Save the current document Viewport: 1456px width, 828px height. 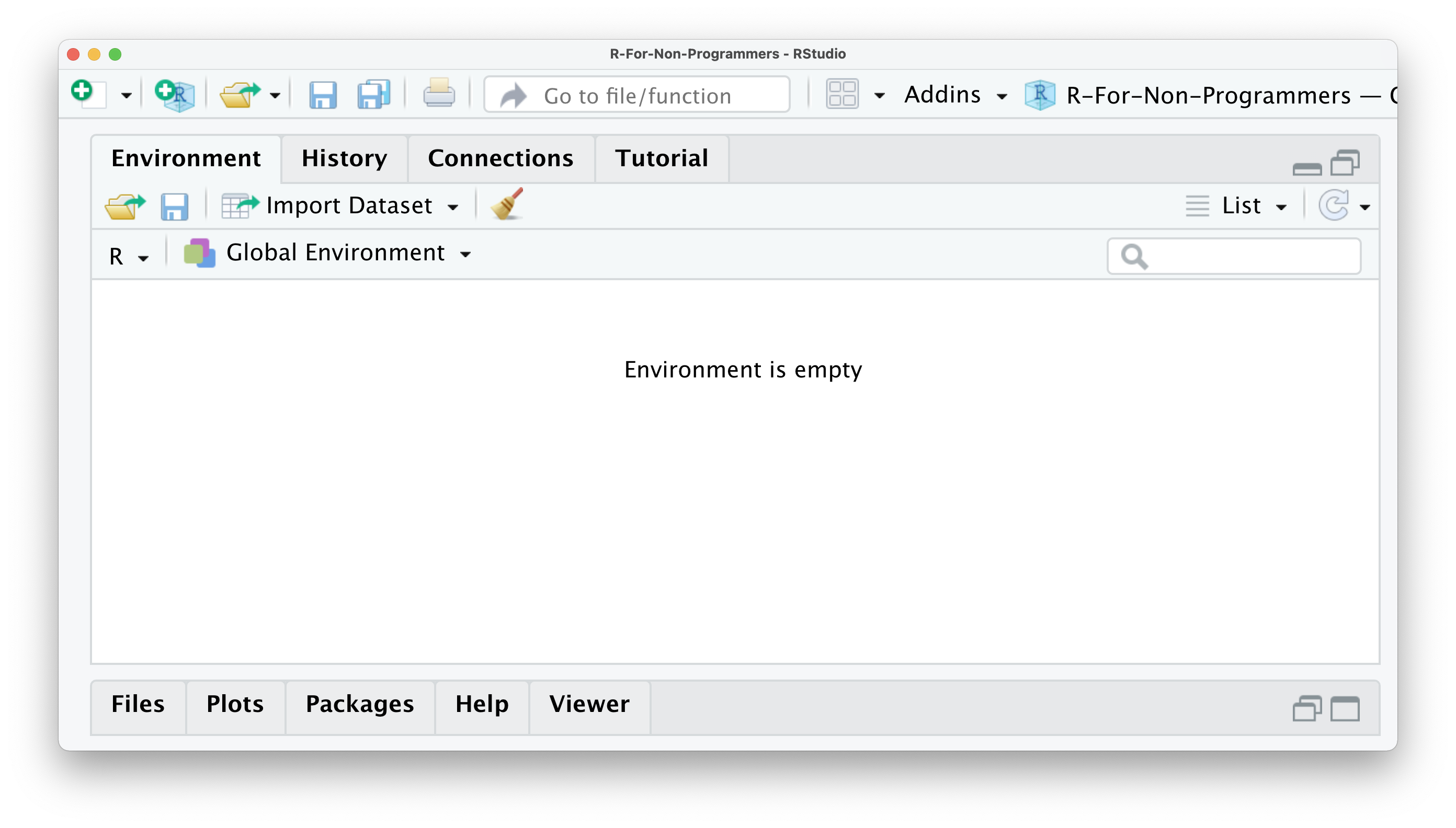tap(323, 95)
